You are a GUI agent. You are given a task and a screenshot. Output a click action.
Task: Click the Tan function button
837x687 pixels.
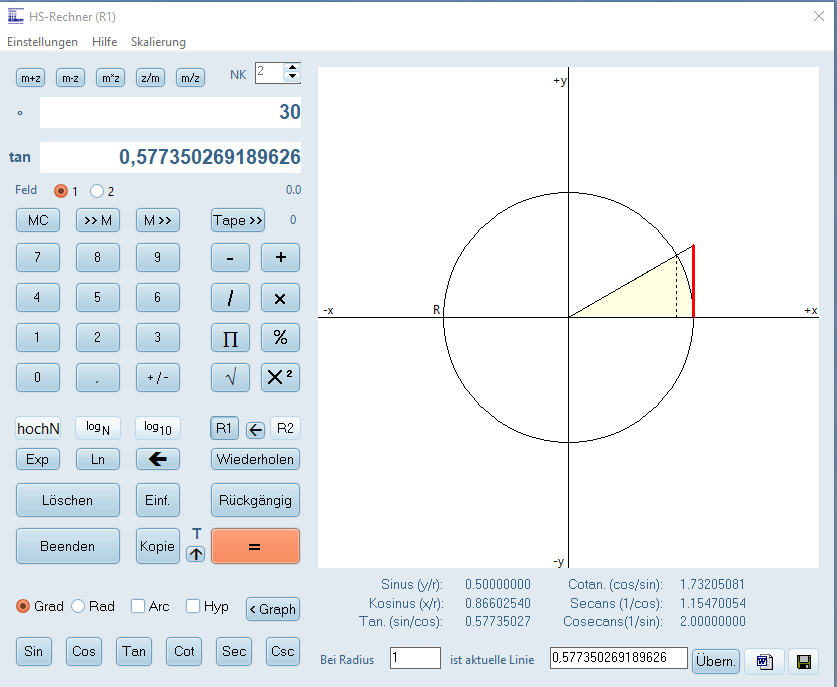(x=134, y=651)
